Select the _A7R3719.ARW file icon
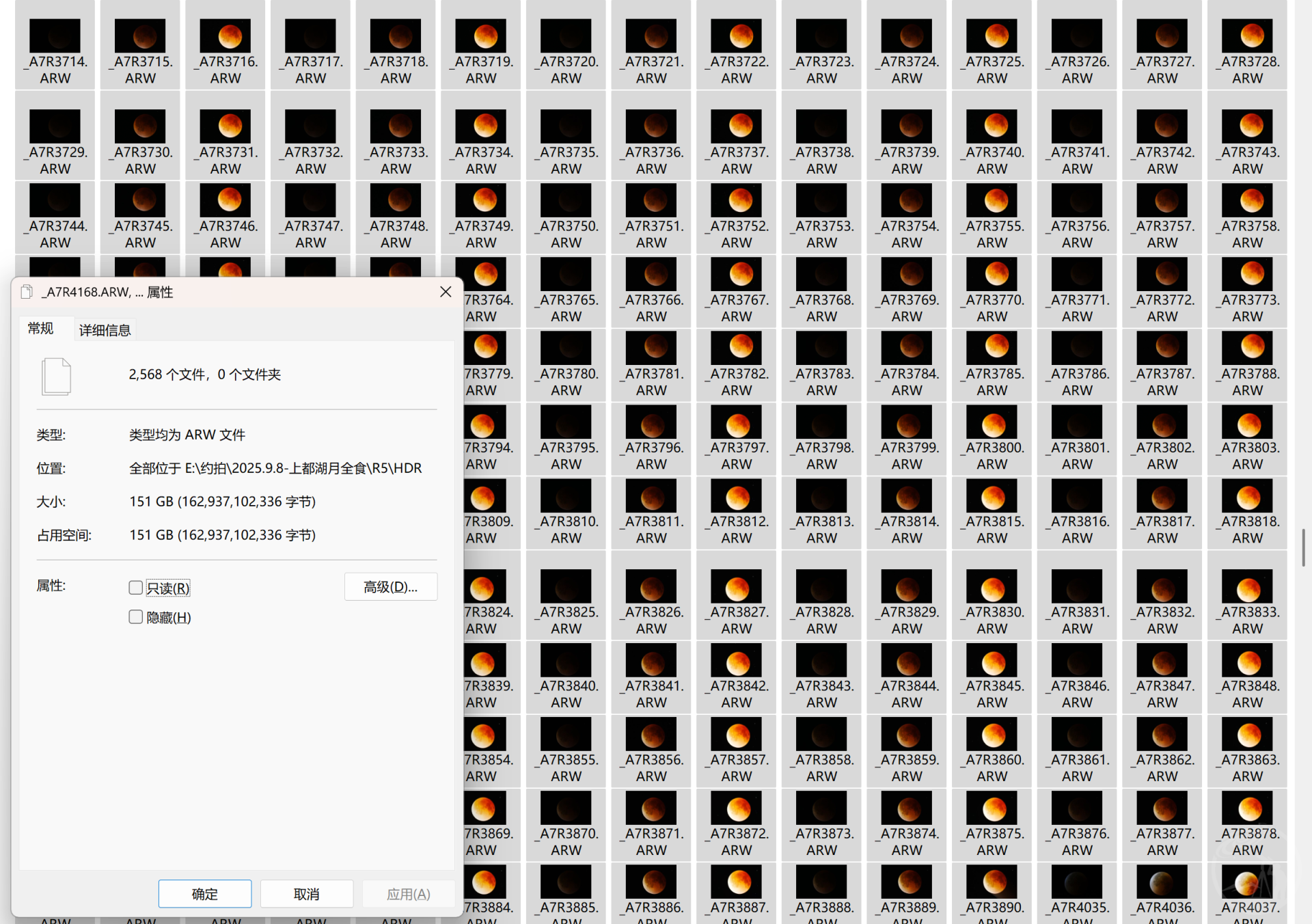The width and height of the screenshot is (1312, 924). pyautogui.click(x=481, y=36)
